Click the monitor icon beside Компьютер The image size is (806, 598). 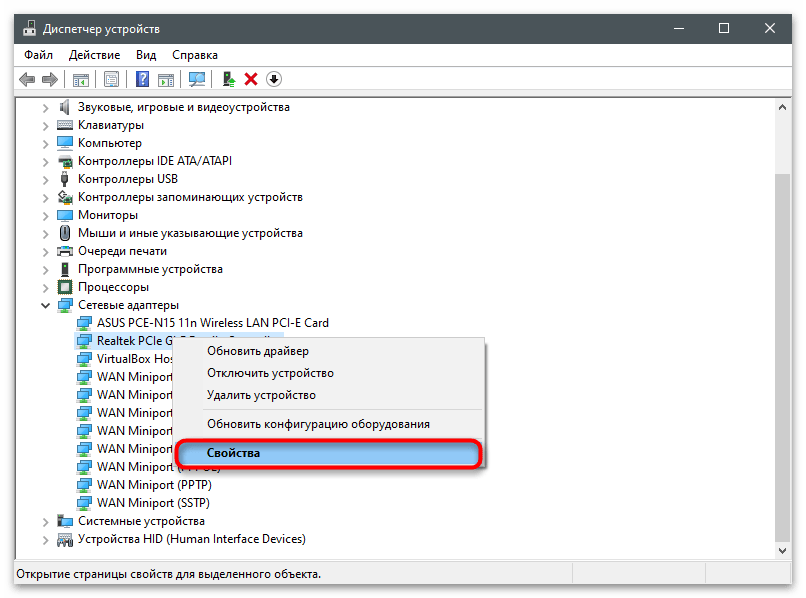point(65,143)
